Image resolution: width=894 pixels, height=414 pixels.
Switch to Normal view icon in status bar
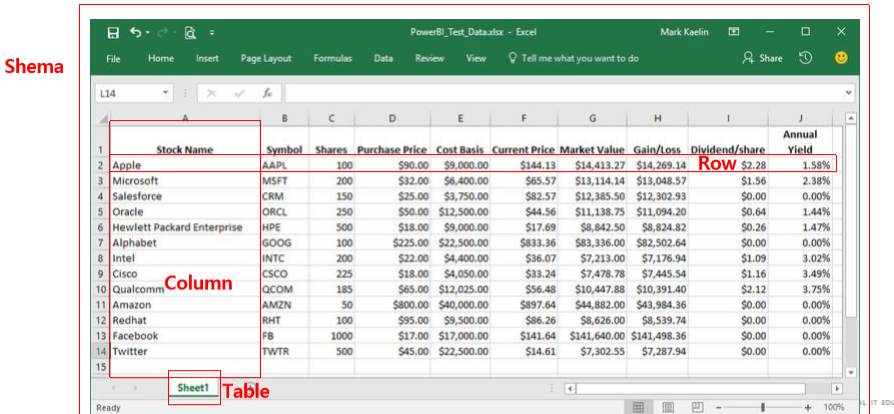coord(639,407)
